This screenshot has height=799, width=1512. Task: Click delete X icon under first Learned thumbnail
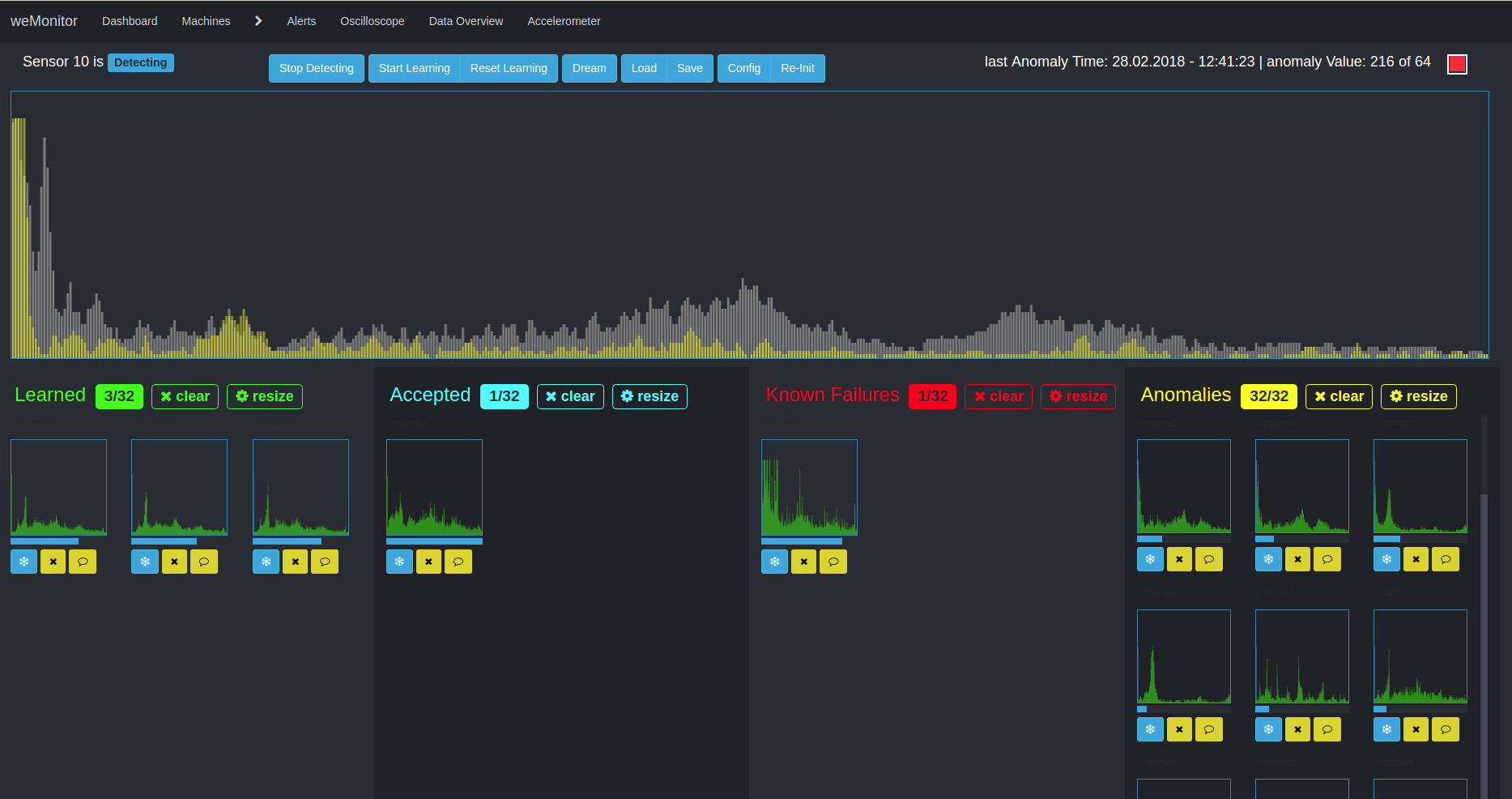tap(53, 562)
